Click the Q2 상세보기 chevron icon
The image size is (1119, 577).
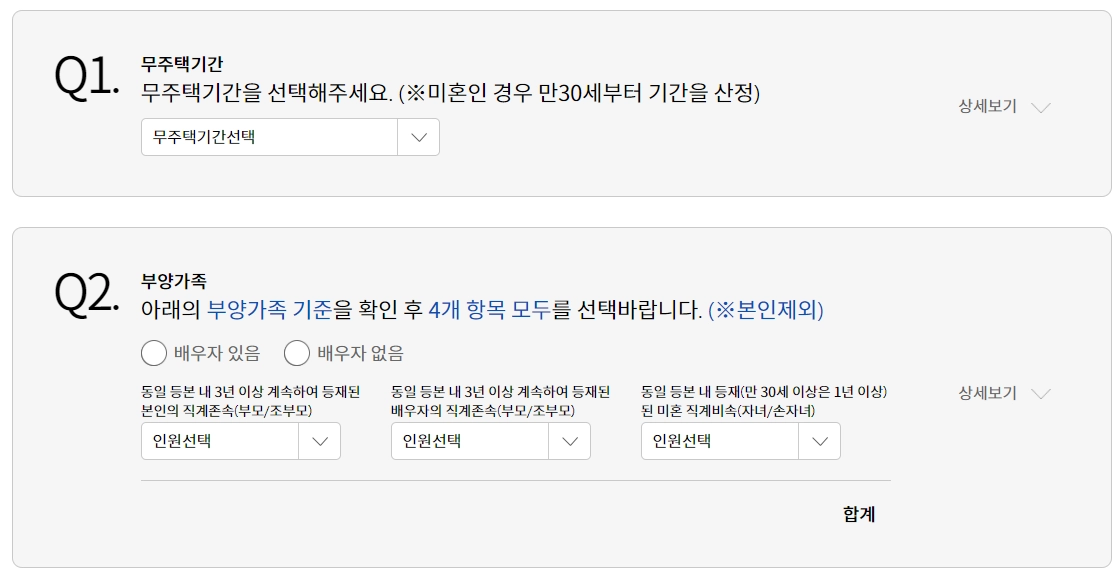point(1040,394)
